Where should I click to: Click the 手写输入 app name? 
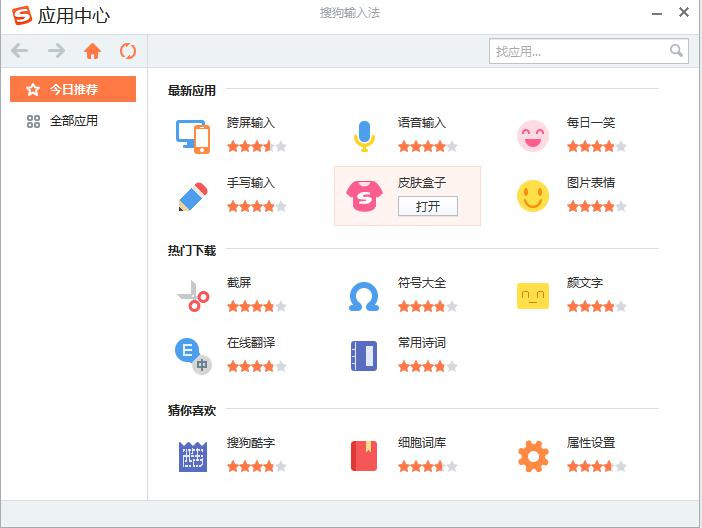click(x=251, y=182)
